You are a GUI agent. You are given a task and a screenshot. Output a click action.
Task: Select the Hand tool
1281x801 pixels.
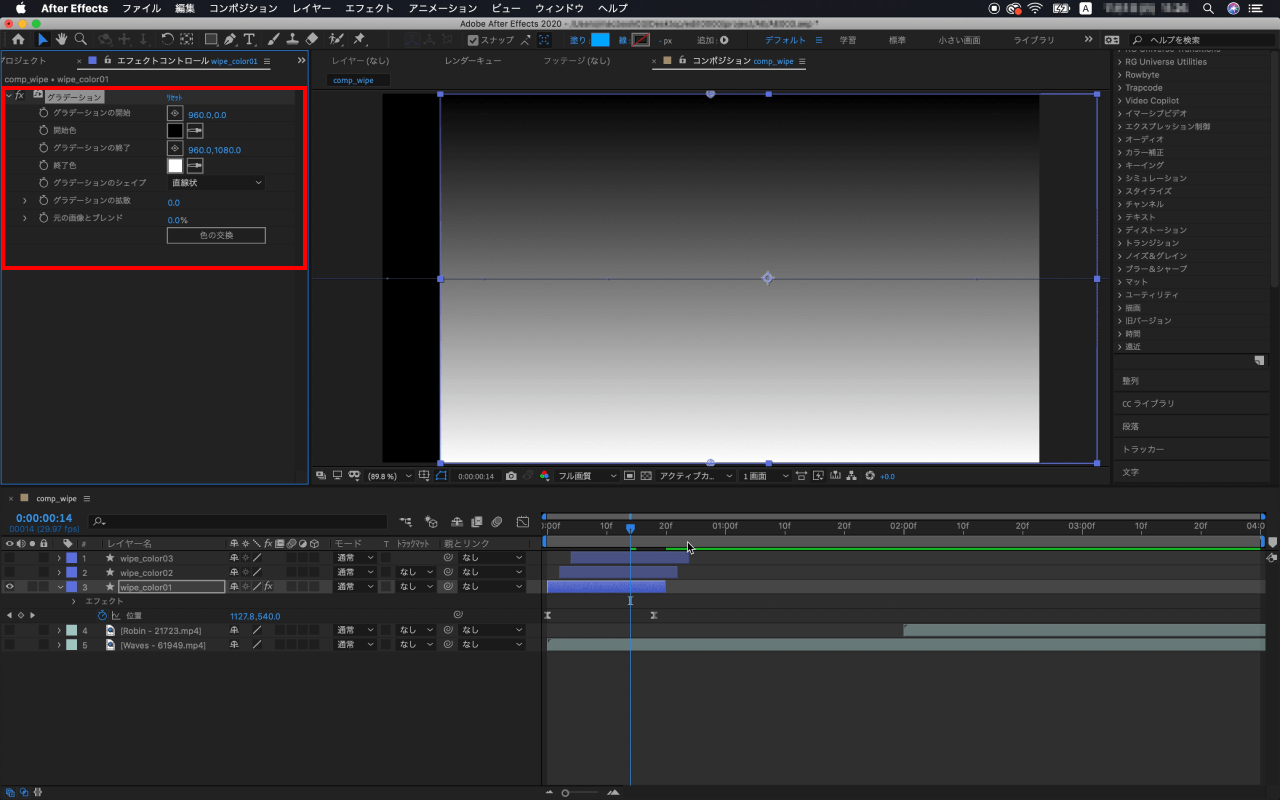(61, 40)
